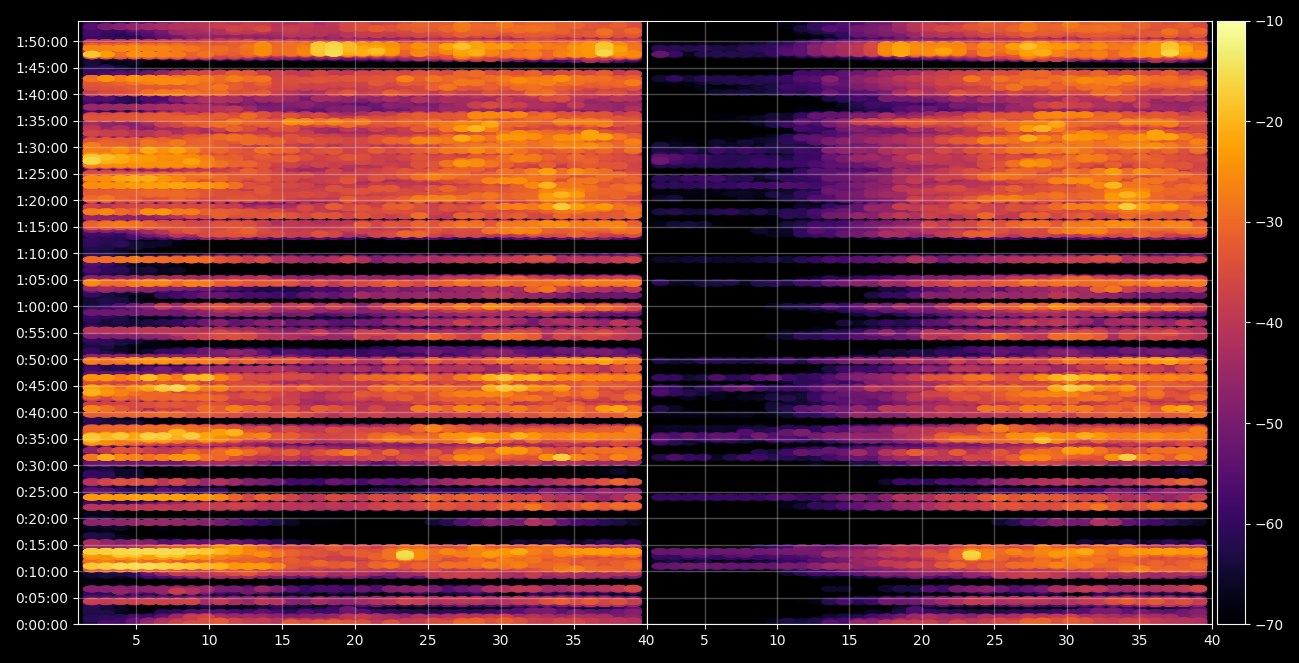Click x-axis label 5 under right heatmap
Screen dimensions: 1299x663
tap(704, 641)
